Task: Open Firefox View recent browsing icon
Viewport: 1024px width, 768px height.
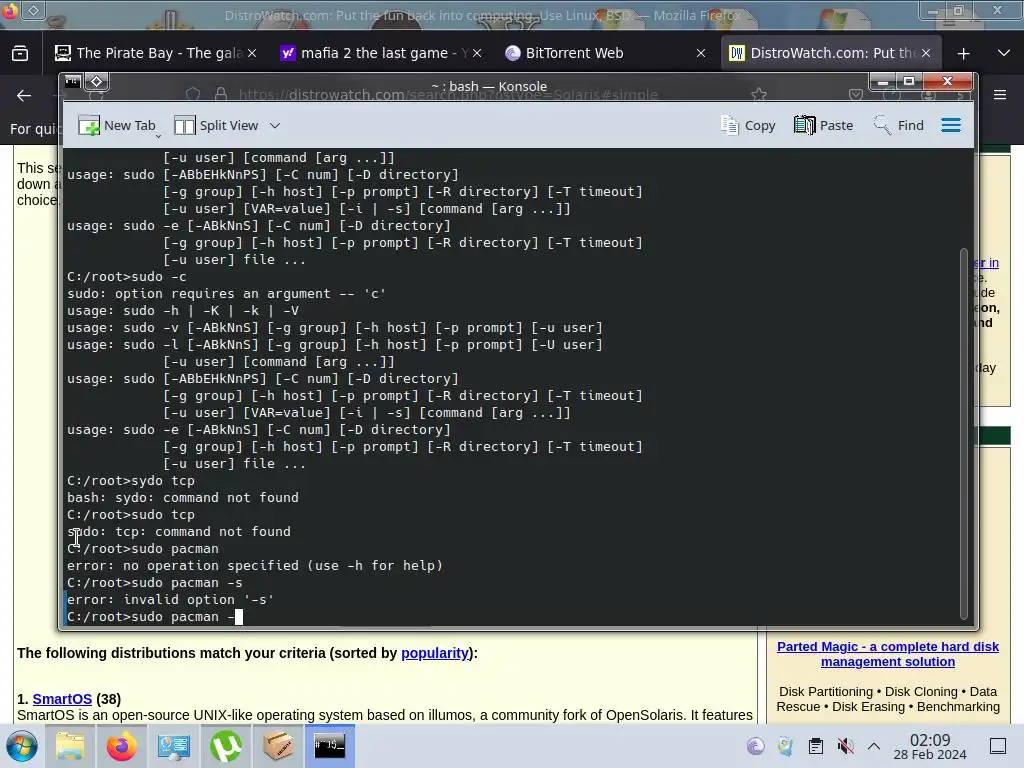Action: (20, 54)
